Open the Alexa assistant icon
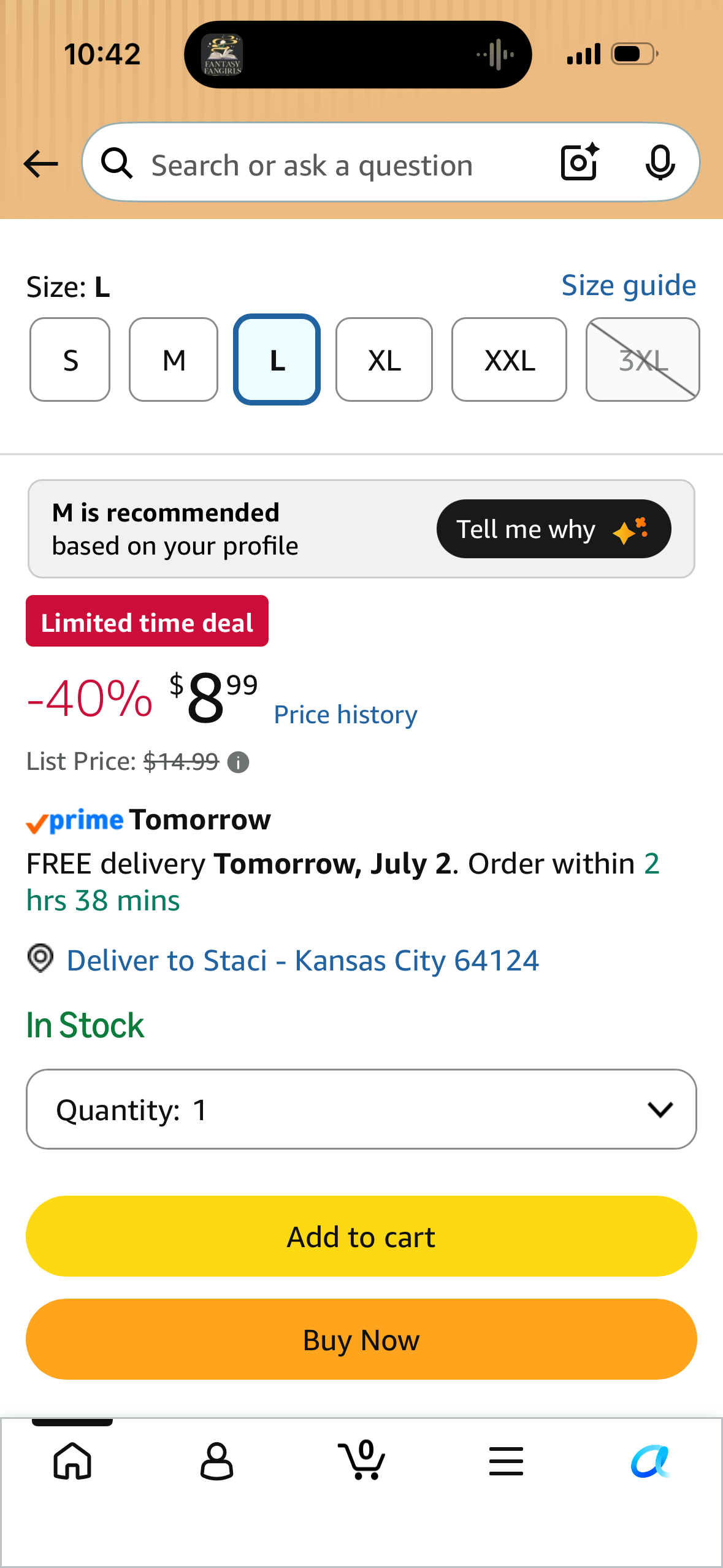Screen dimensions: 723x1568 point(650,1461)
